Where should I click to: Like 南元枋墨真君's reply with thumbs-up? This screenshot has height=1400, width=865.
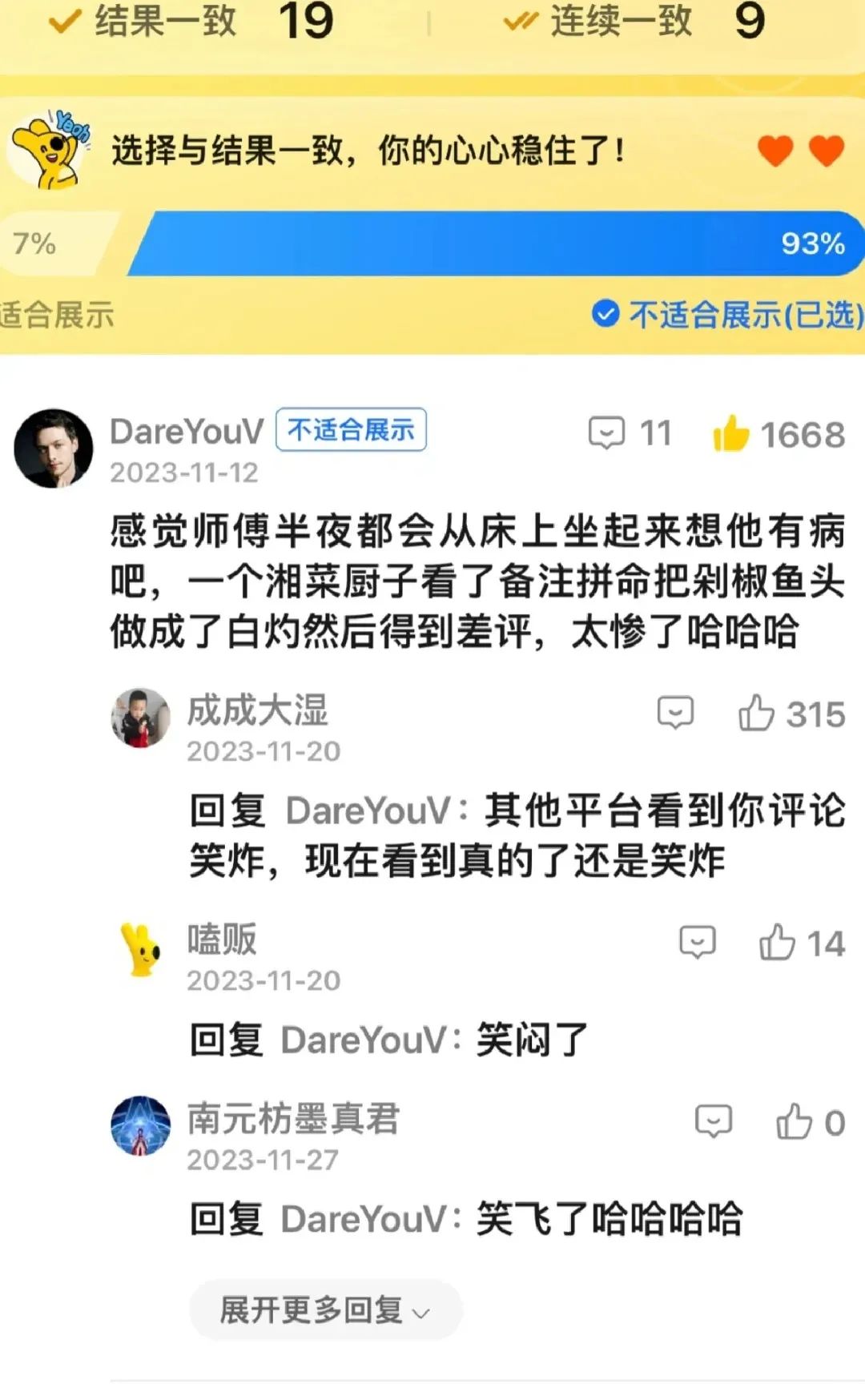tap(794, 1121)
